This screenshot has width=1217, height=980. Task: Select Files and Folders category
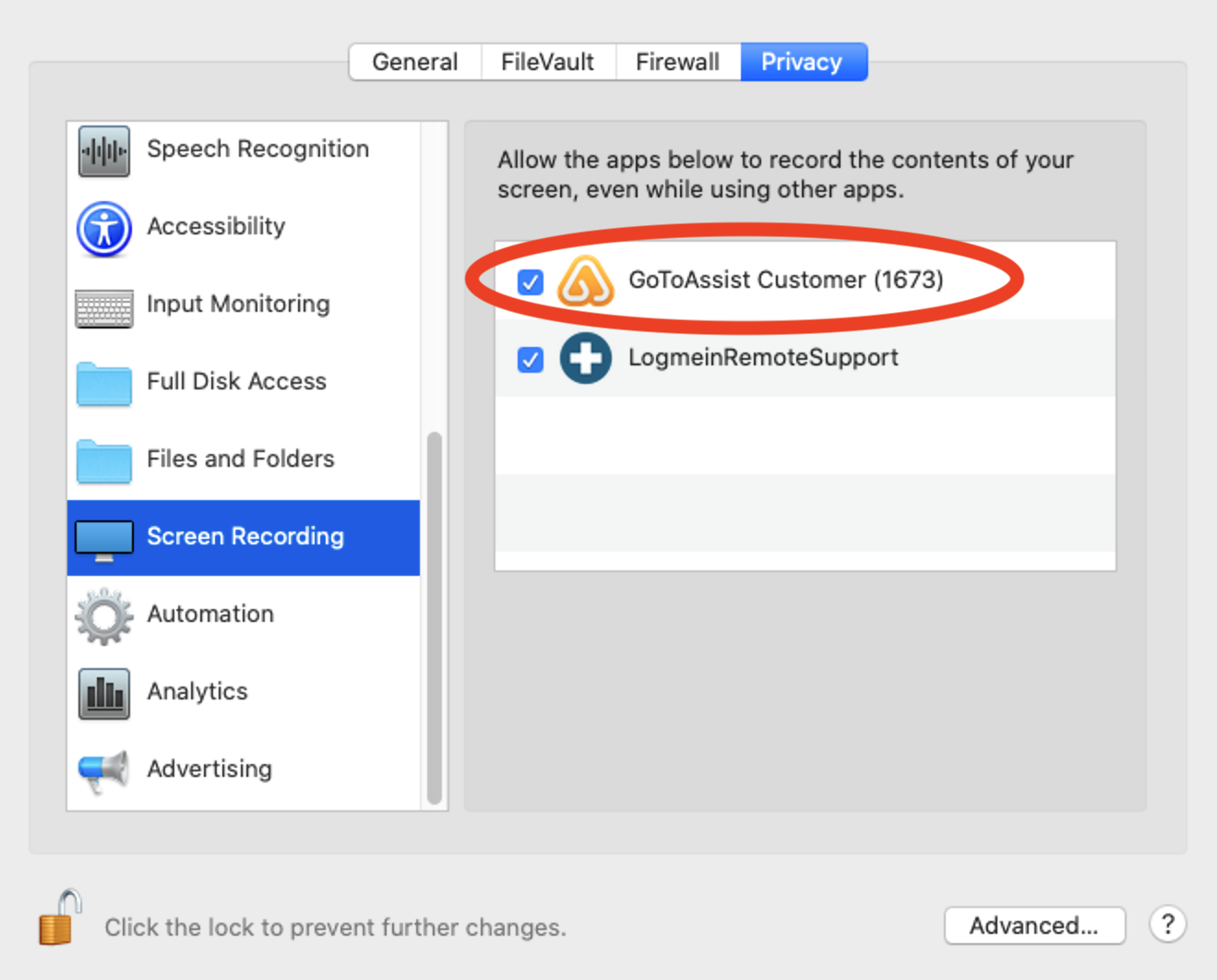244,460
